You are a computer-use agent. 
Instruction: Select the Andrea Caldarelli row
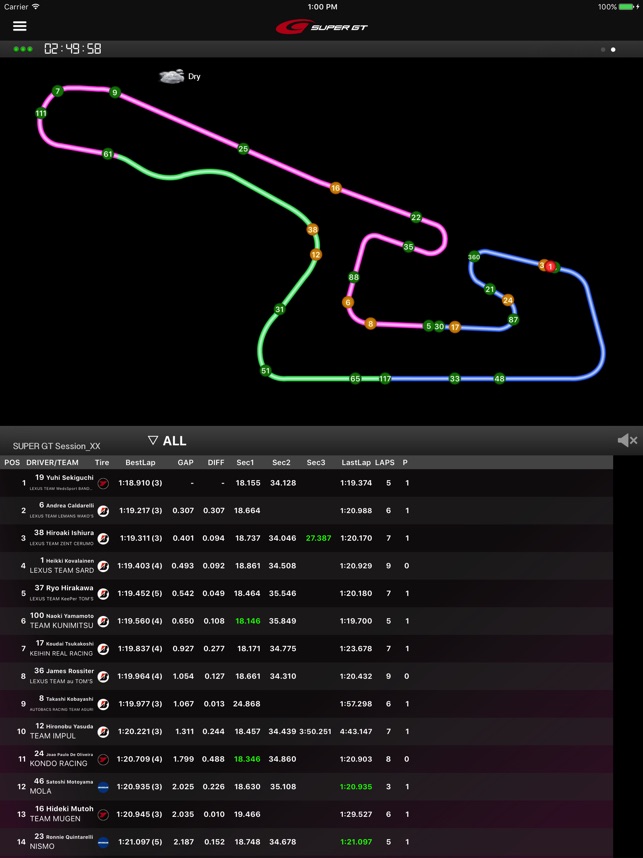[306, 511]
